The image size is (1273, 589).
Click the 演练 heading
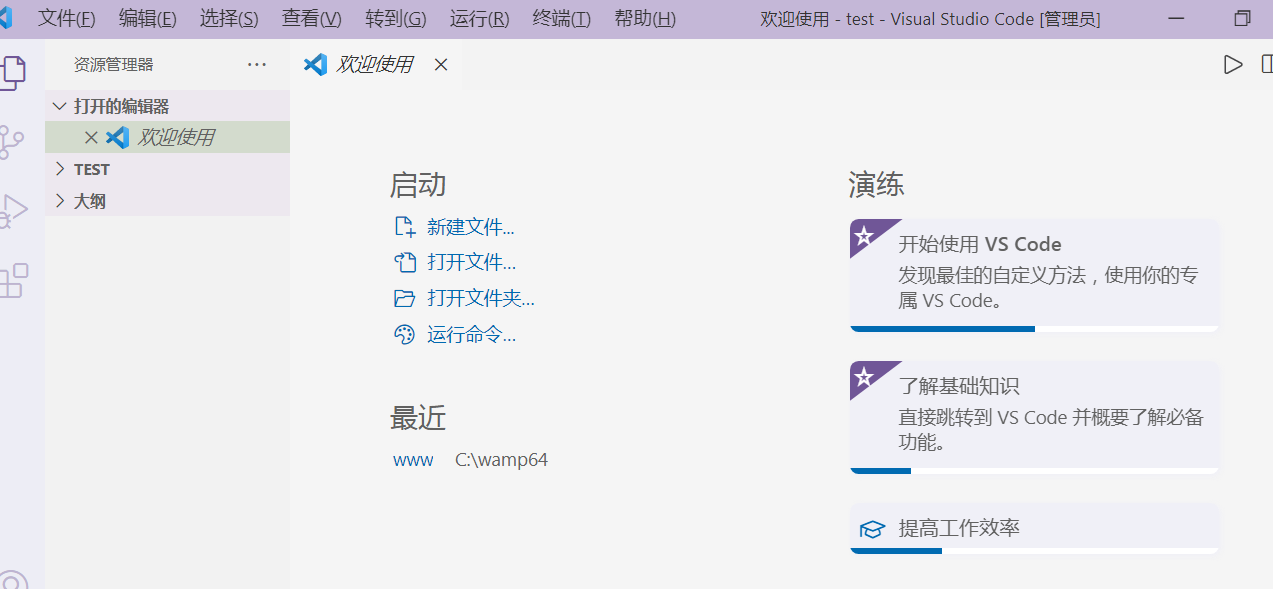point(877,185)
